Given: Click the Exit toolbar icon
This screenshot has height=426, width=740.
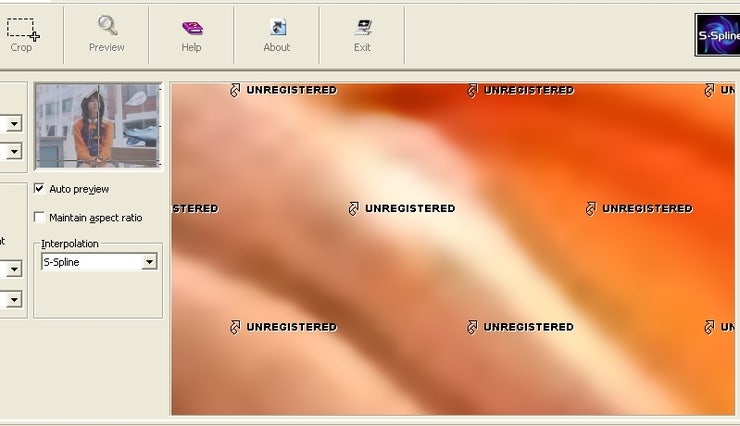Looking at the screenshot, I should point(362,33).
